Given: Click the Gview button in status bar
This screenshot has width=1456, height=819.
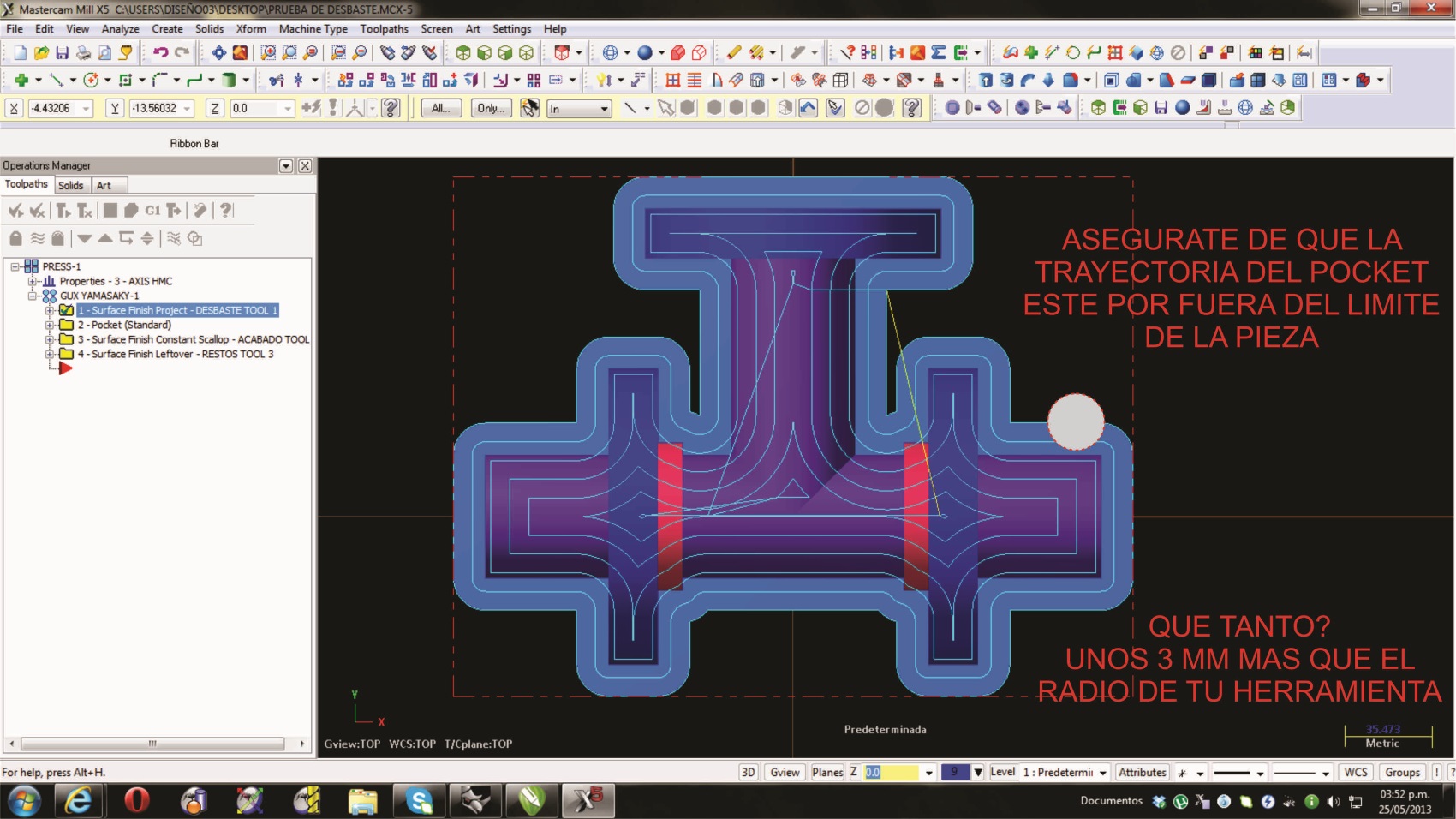Looking at the screenshot, I should (x=785, y=772).
